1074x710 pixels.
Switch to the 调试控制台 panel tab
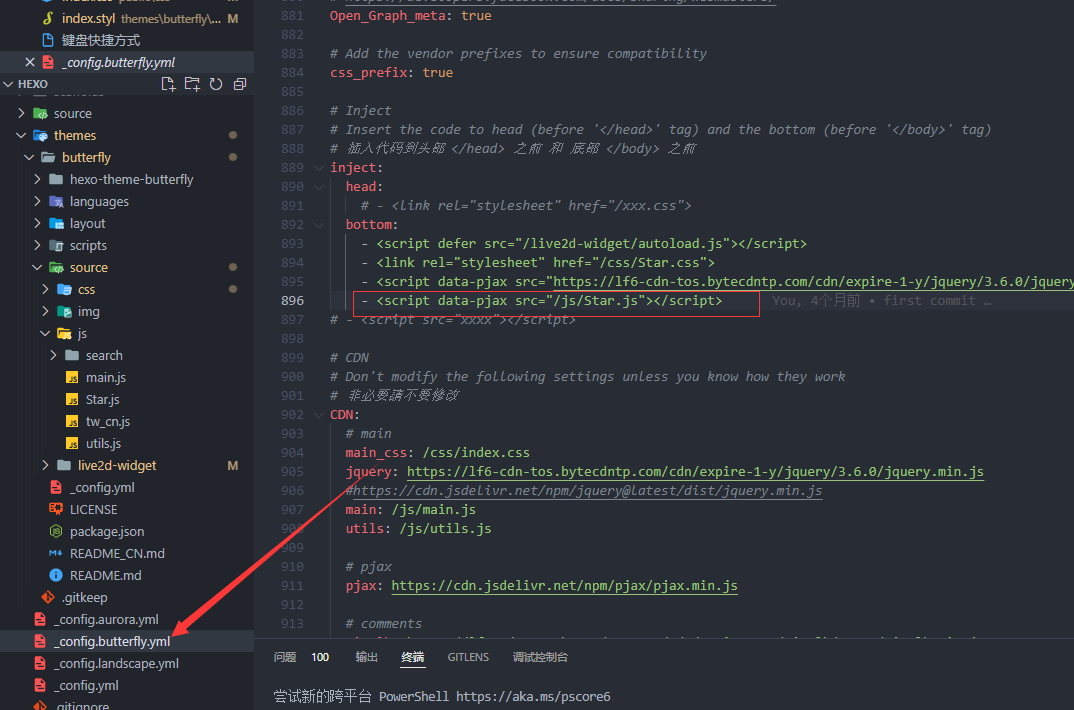pos(540,657)
